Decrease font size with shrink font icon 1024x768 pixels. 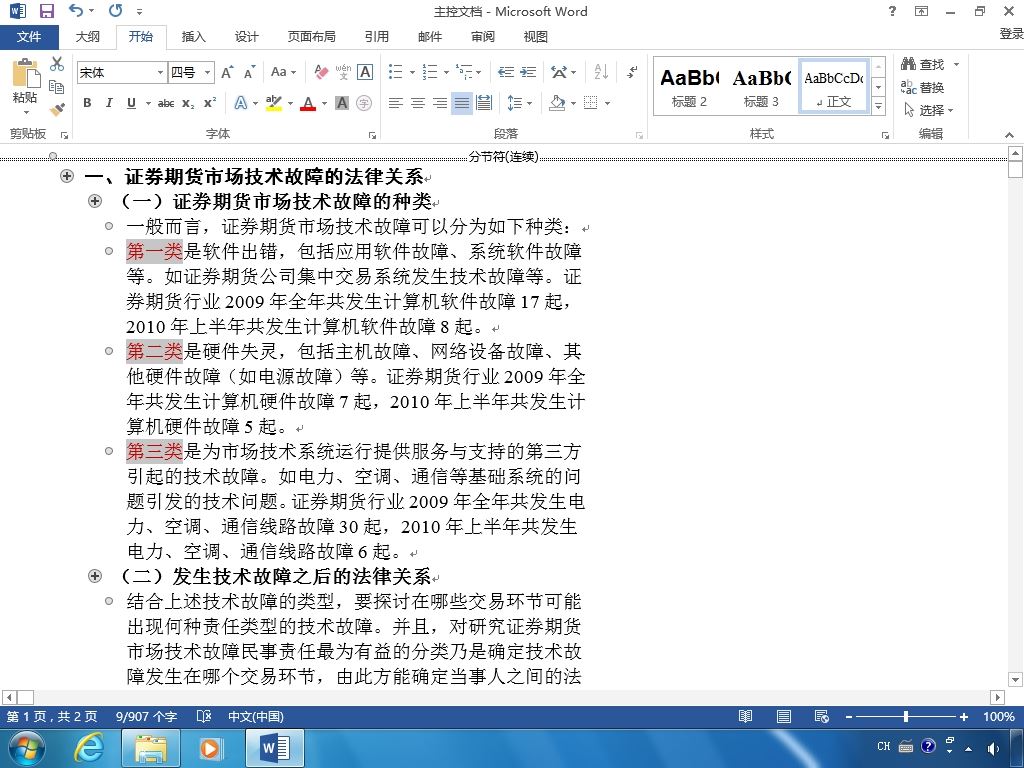249,72
